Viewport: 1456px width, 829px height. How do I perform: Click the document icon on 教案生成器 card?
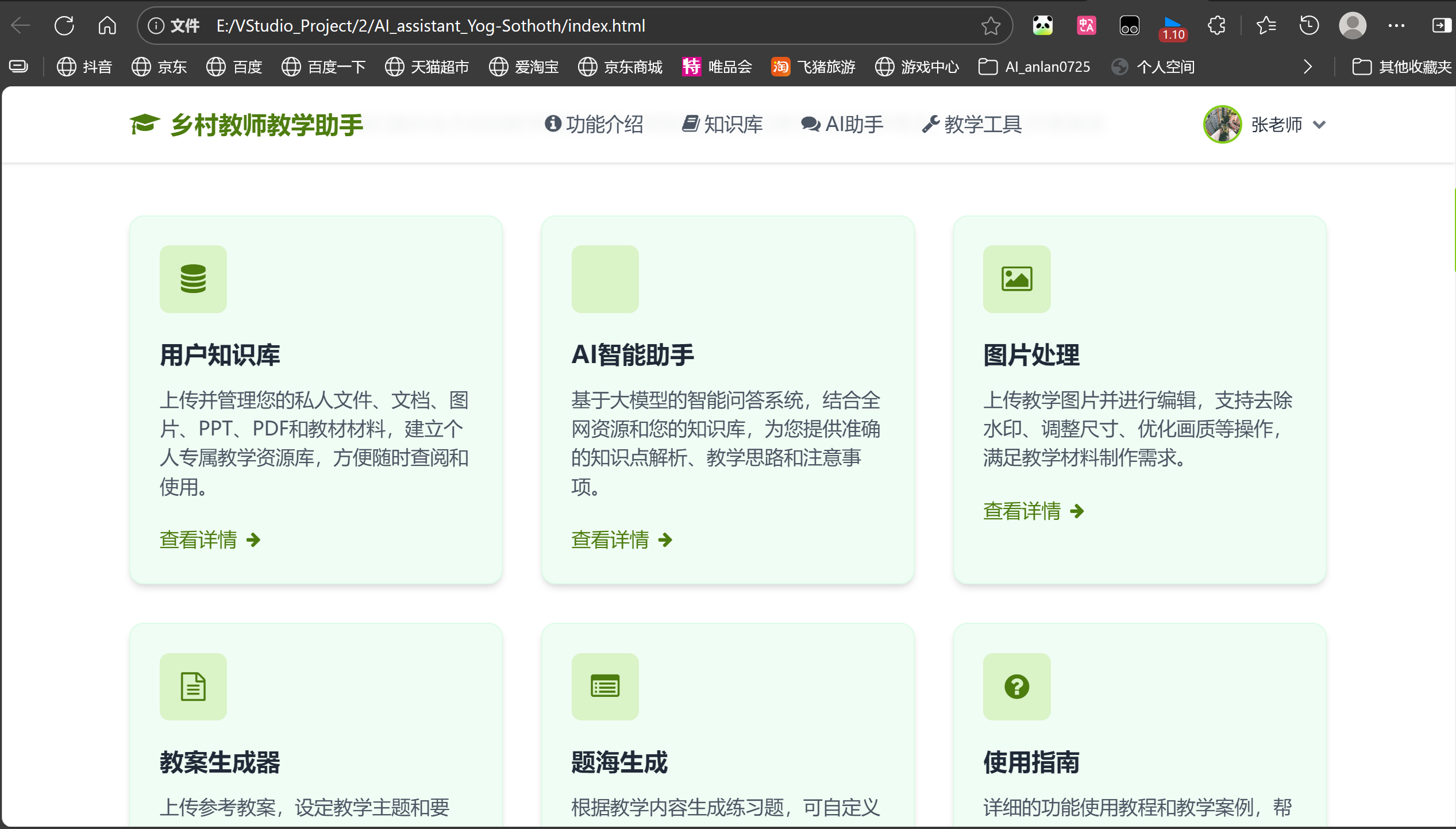click(x=193, y=687)
